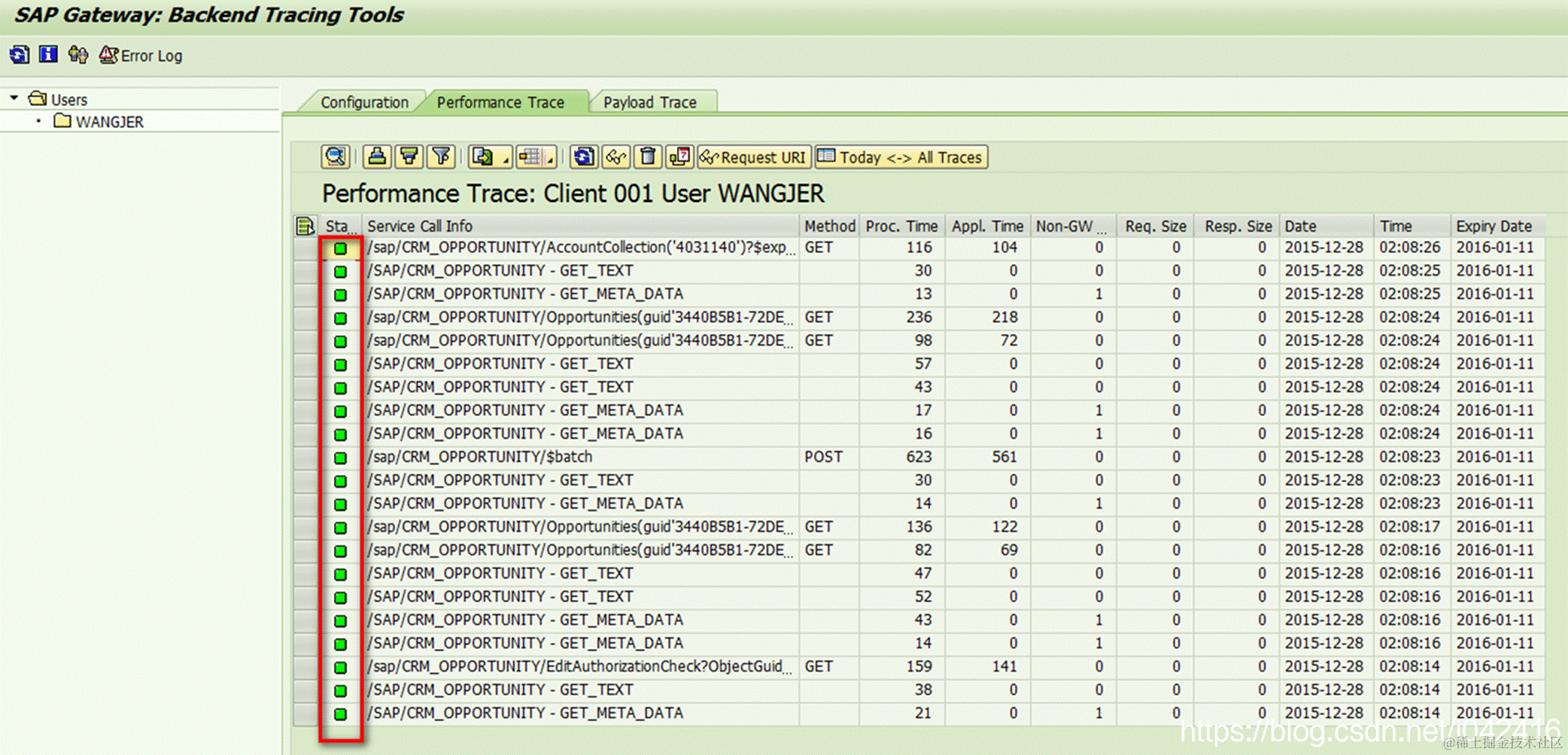Toggle Today <-> All Traces view
Image resolution: width=1568 pixels, height=755 pixels.
(901, 157)
